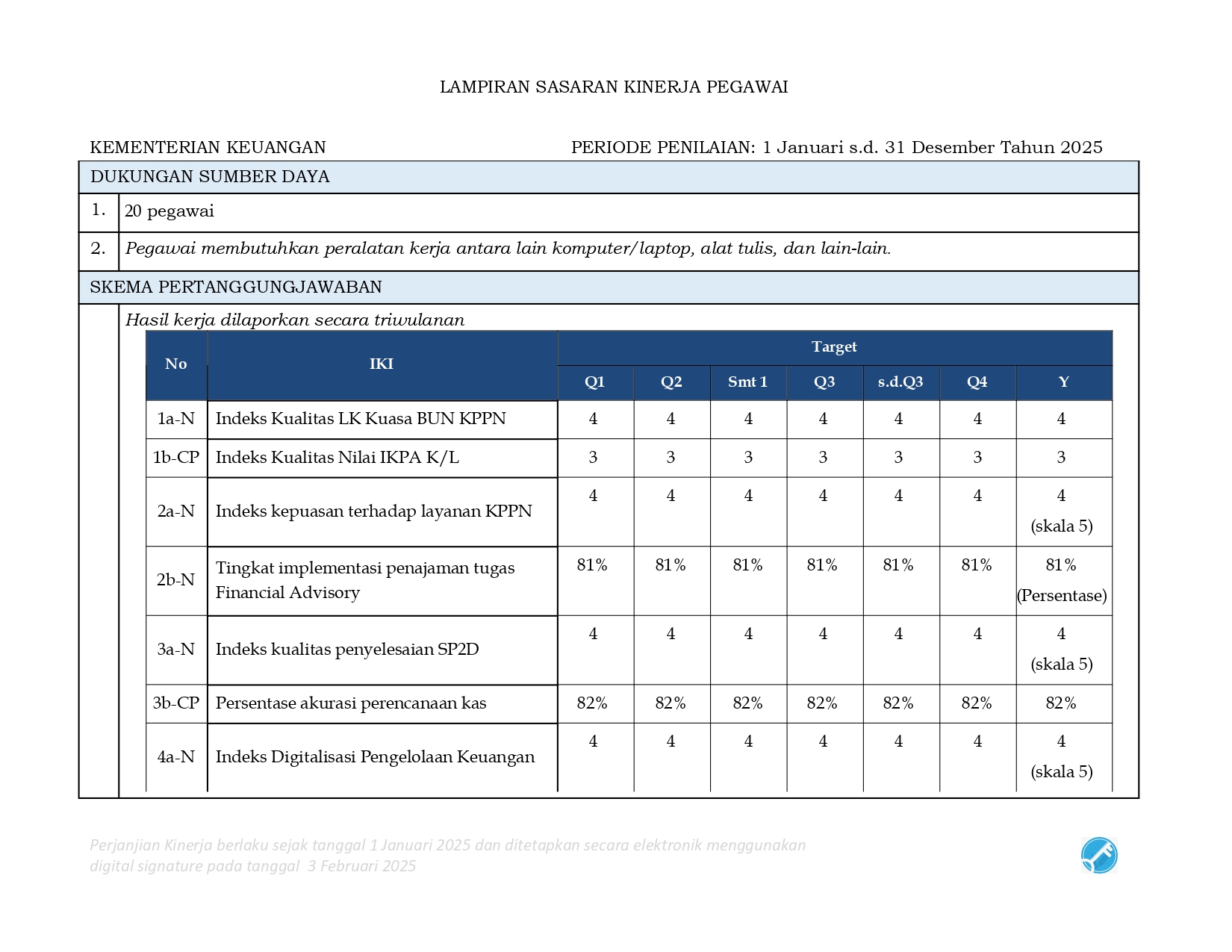Screen dimensions: 1232x952
Task: Click the DUKUNGAN SUMBER DAYA section header
Action: 210,177
